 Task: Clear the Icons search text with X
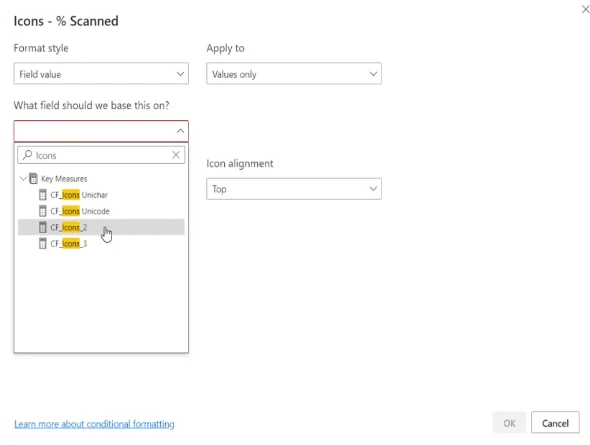176,155
